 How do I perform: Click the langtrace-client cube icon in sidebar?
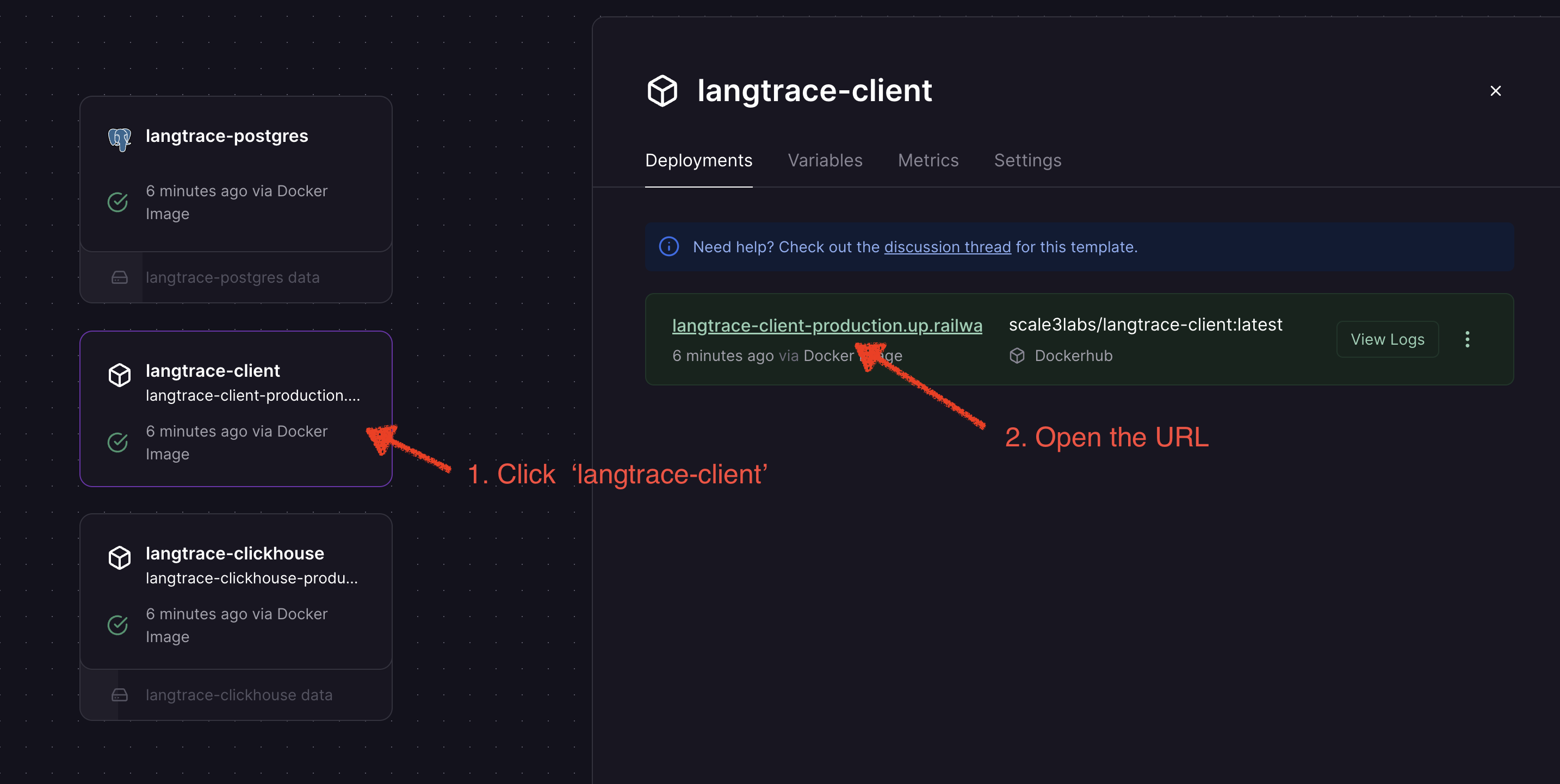(x=119, y=375)
